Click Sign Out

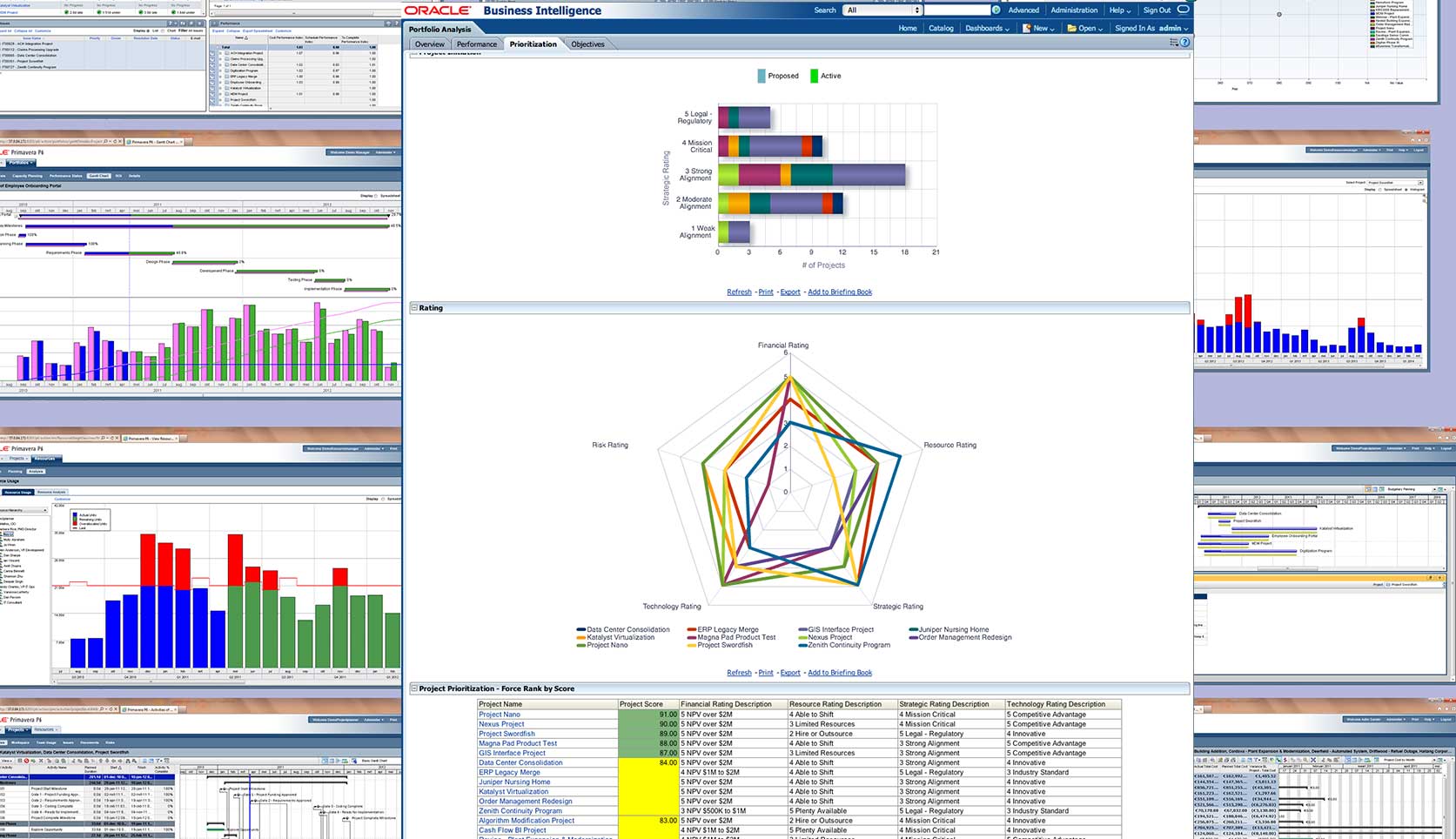click(x=1157, y=10)
